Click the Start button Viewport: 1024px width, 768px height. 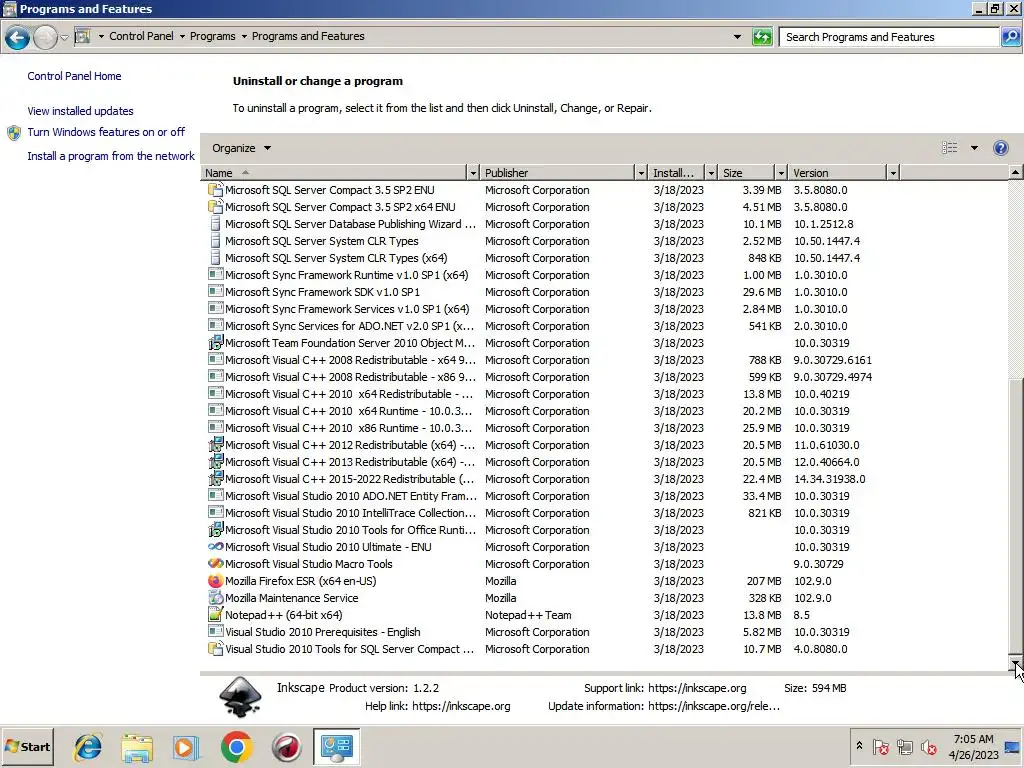(27, 747)
